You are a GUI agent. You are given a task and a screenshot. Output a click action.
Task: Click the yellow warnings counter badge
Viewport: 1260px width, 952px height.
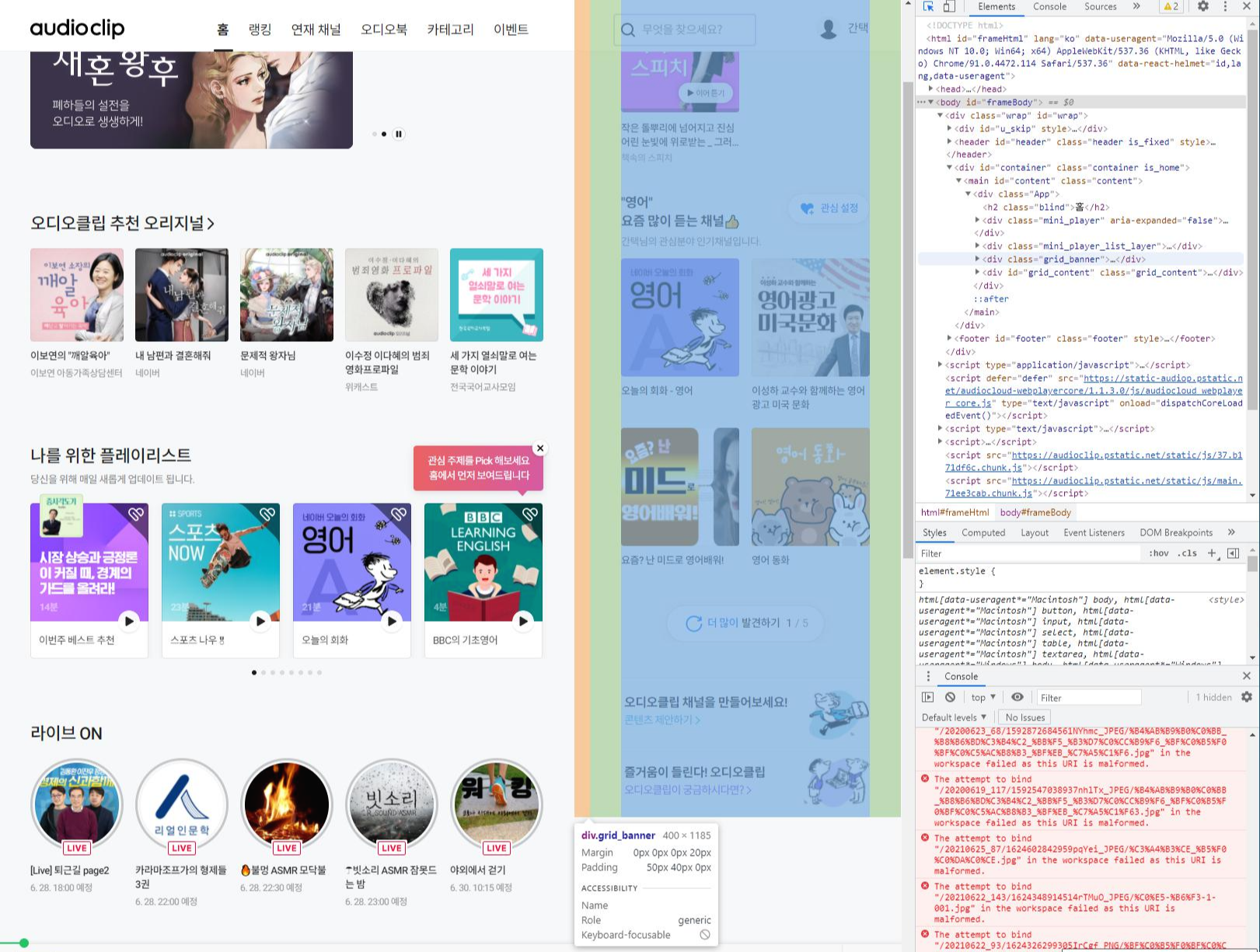tap(1171, 6)
